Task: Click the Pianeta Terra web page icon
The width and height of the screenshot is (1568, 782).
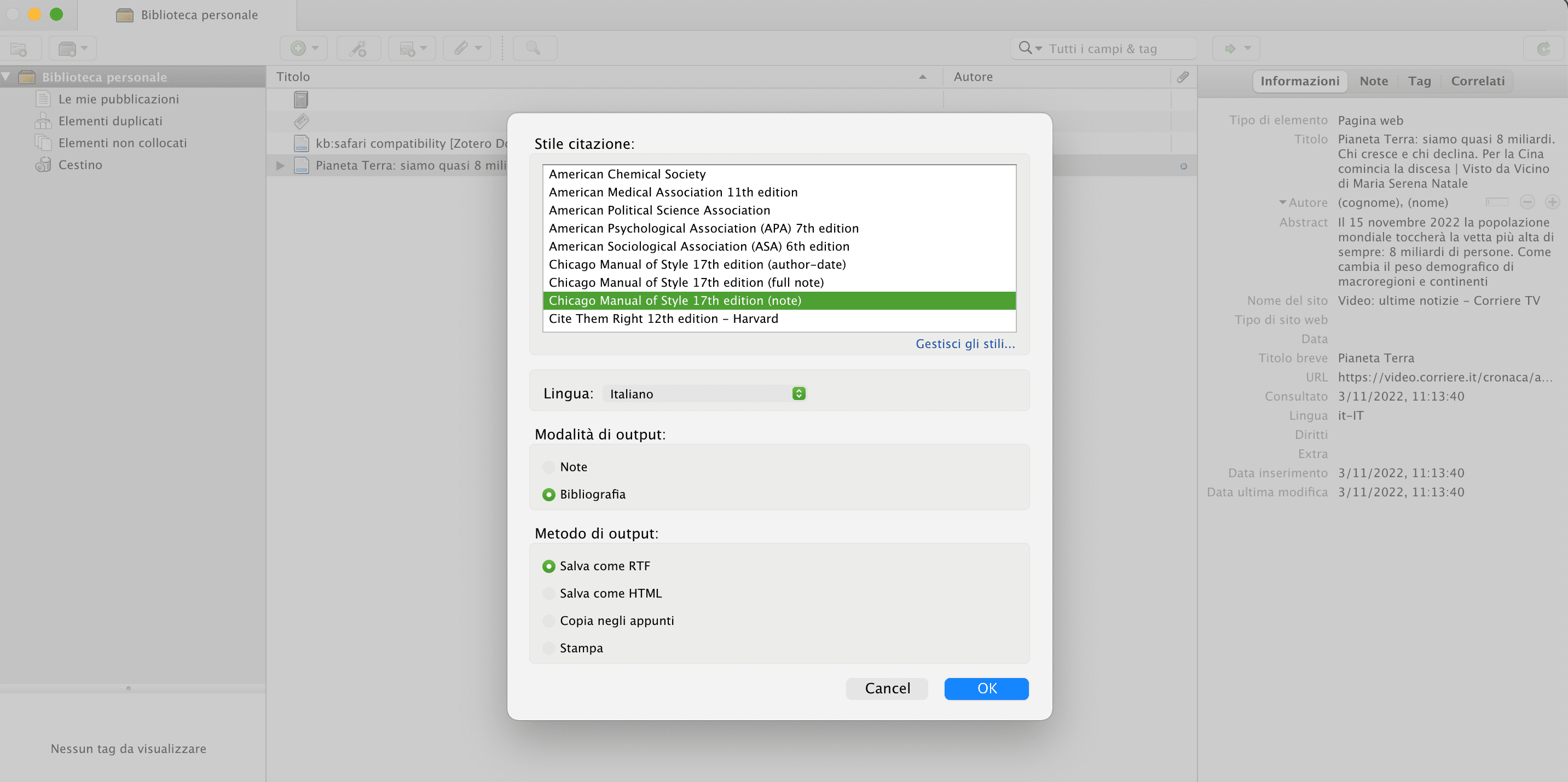Action: coord(300,165)
